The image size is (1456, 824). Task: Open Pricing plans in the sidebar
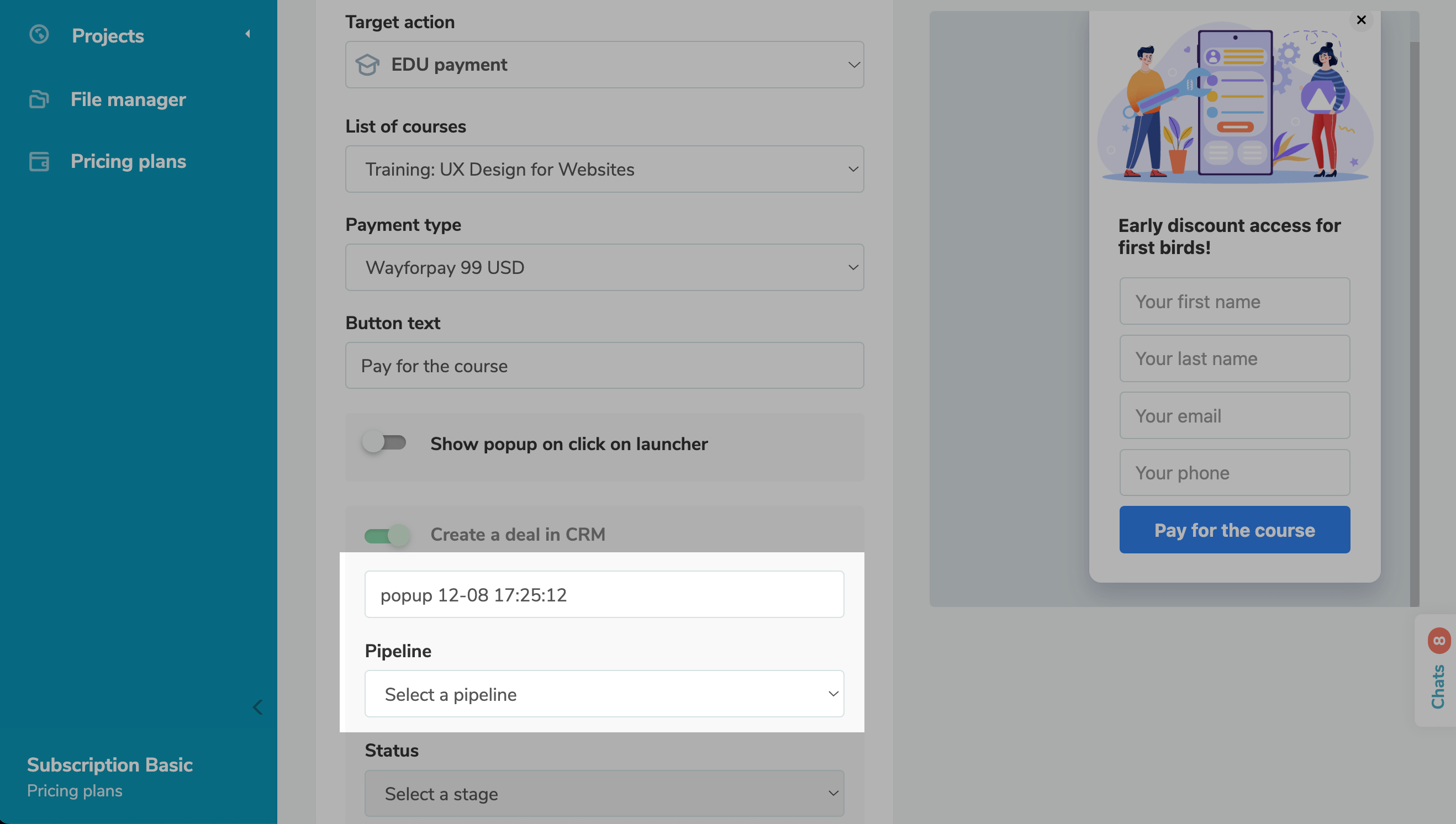(x=128, y=161)
